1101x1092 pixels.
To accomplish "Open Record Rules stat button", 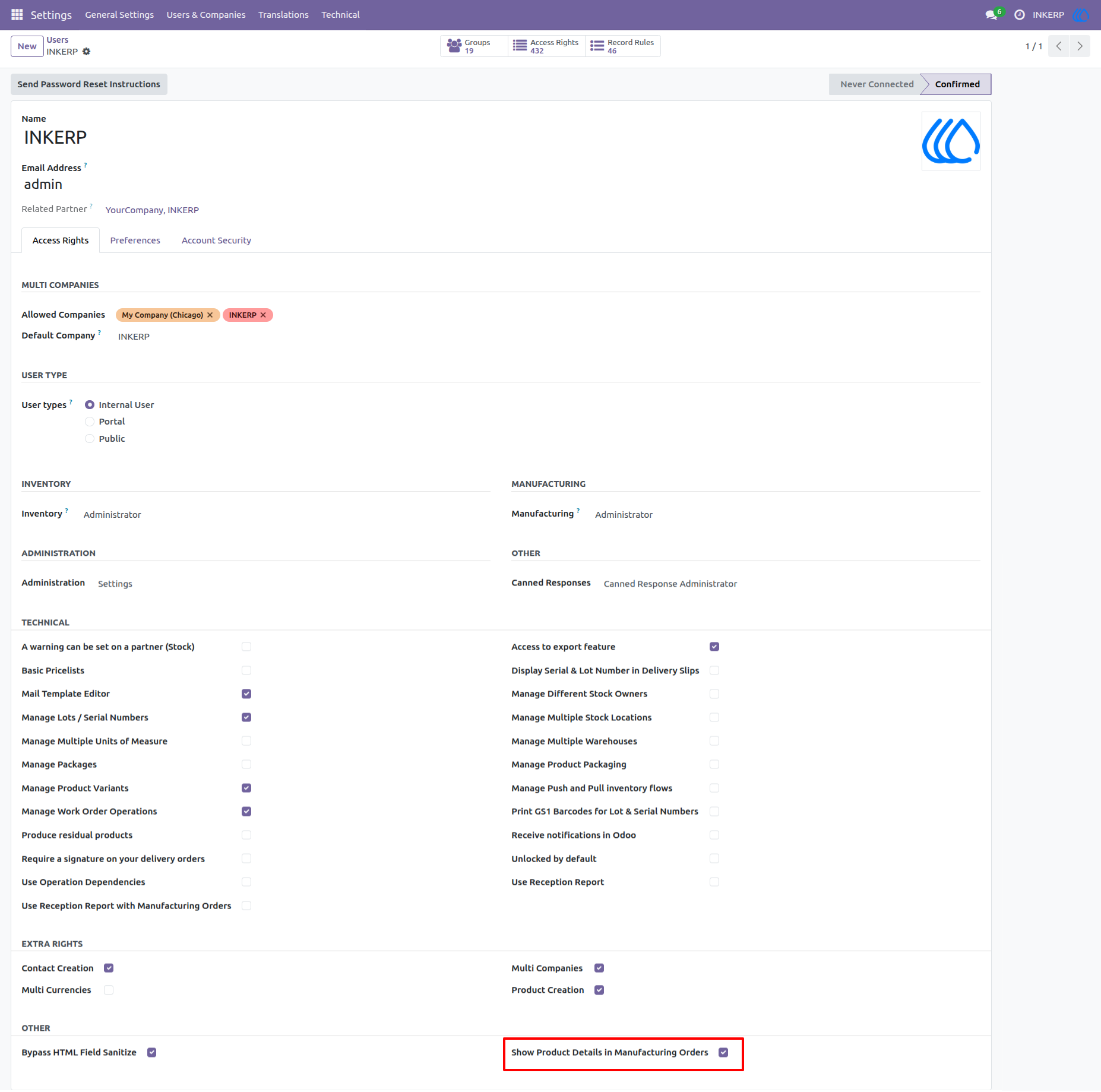I will coord(622,46).
